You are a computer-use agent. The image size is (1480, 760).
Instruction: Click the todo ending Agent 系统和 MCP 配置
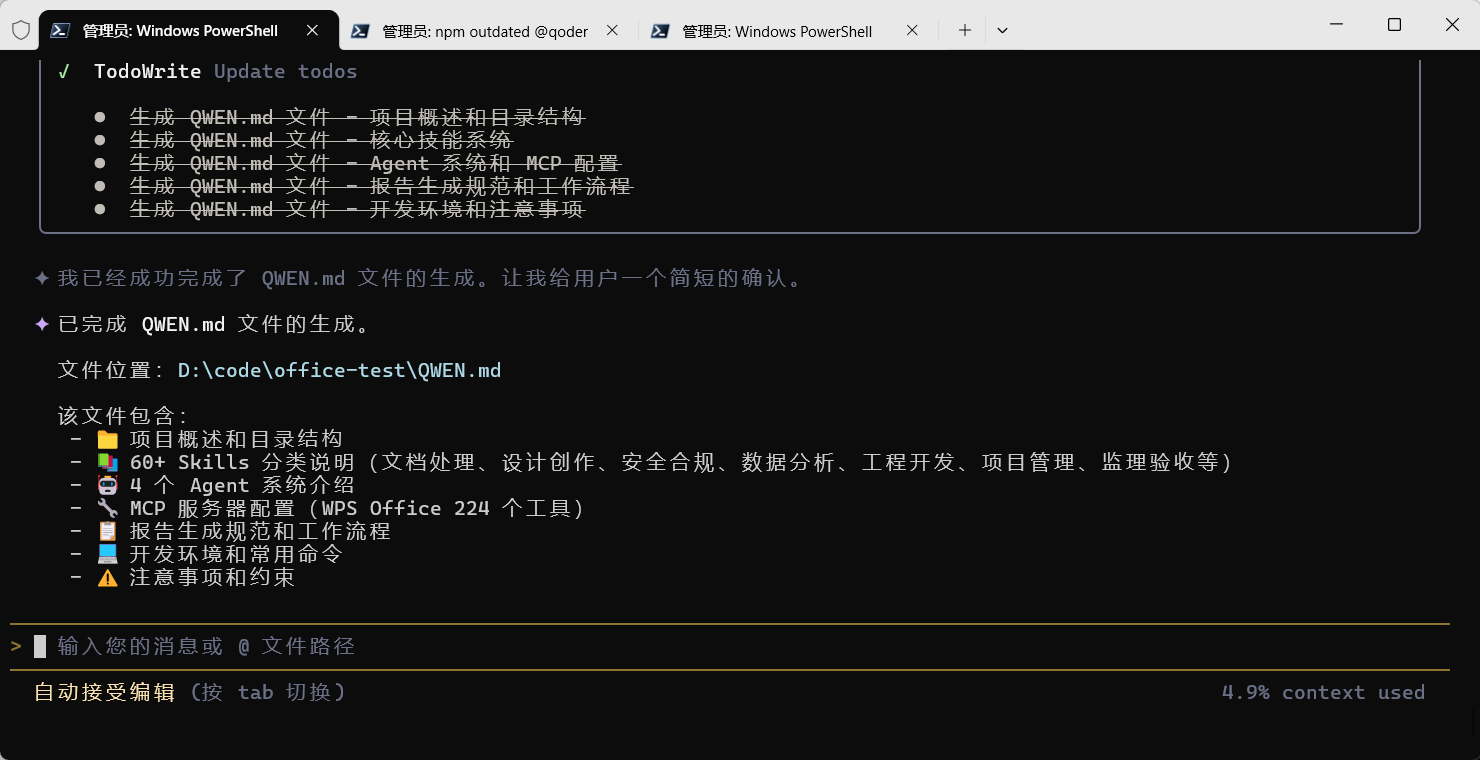(x=376, y=163)
